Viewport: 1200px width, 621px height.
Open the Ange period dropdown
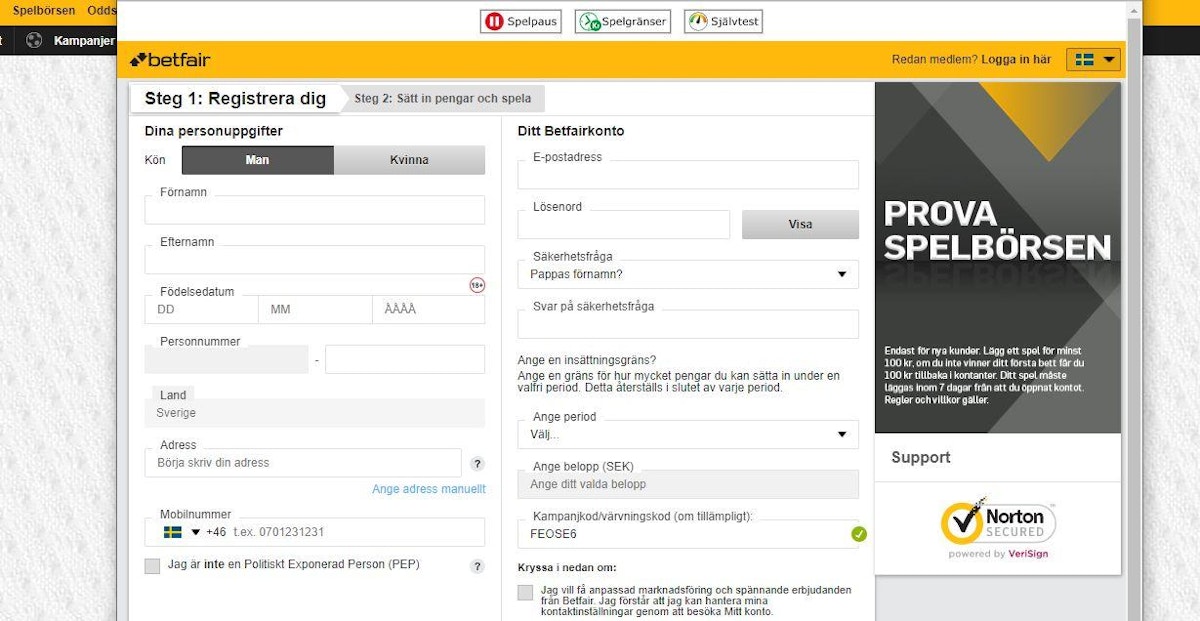coord(688,435)
